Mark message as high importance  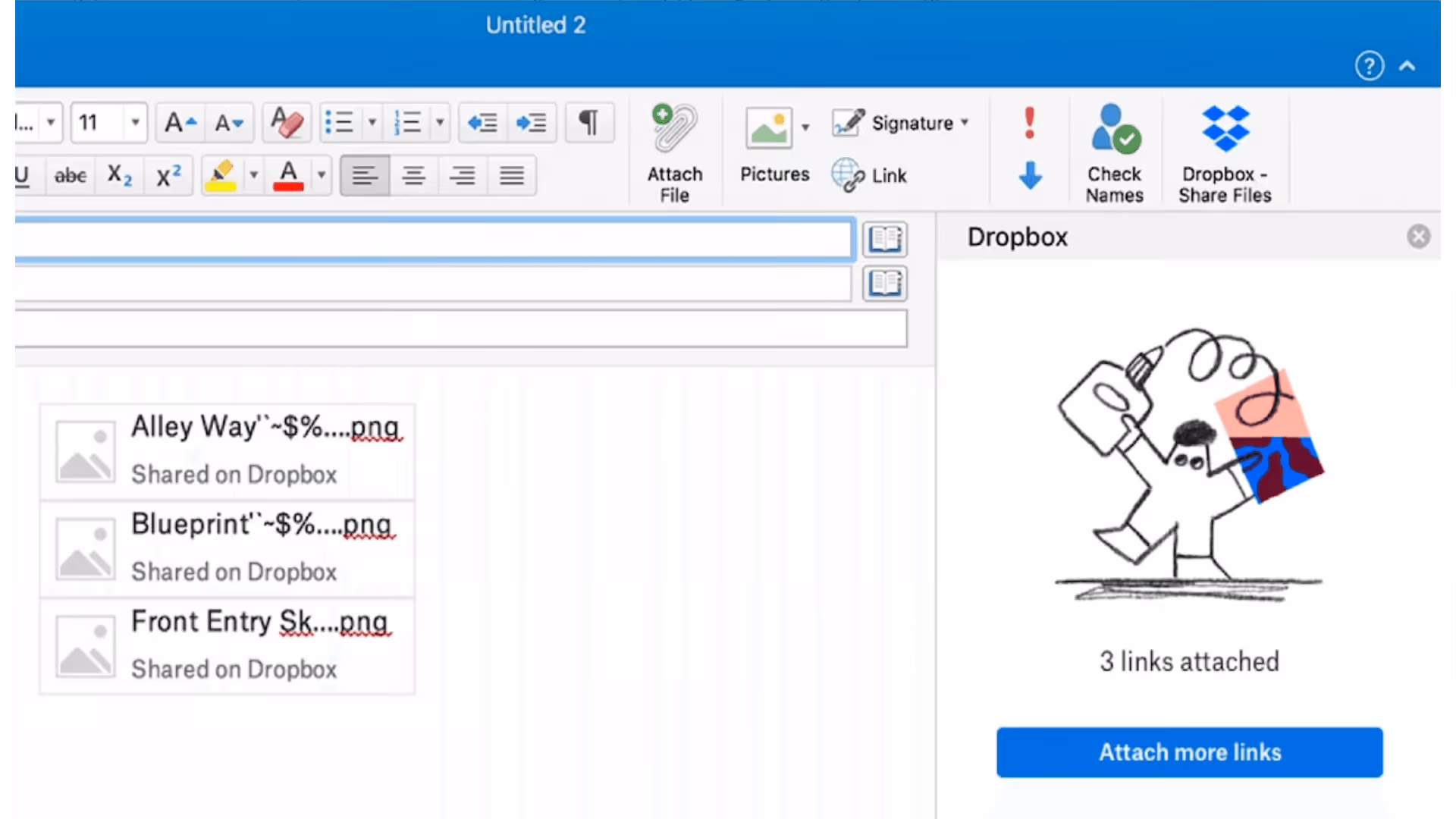tap(1029, 122)
